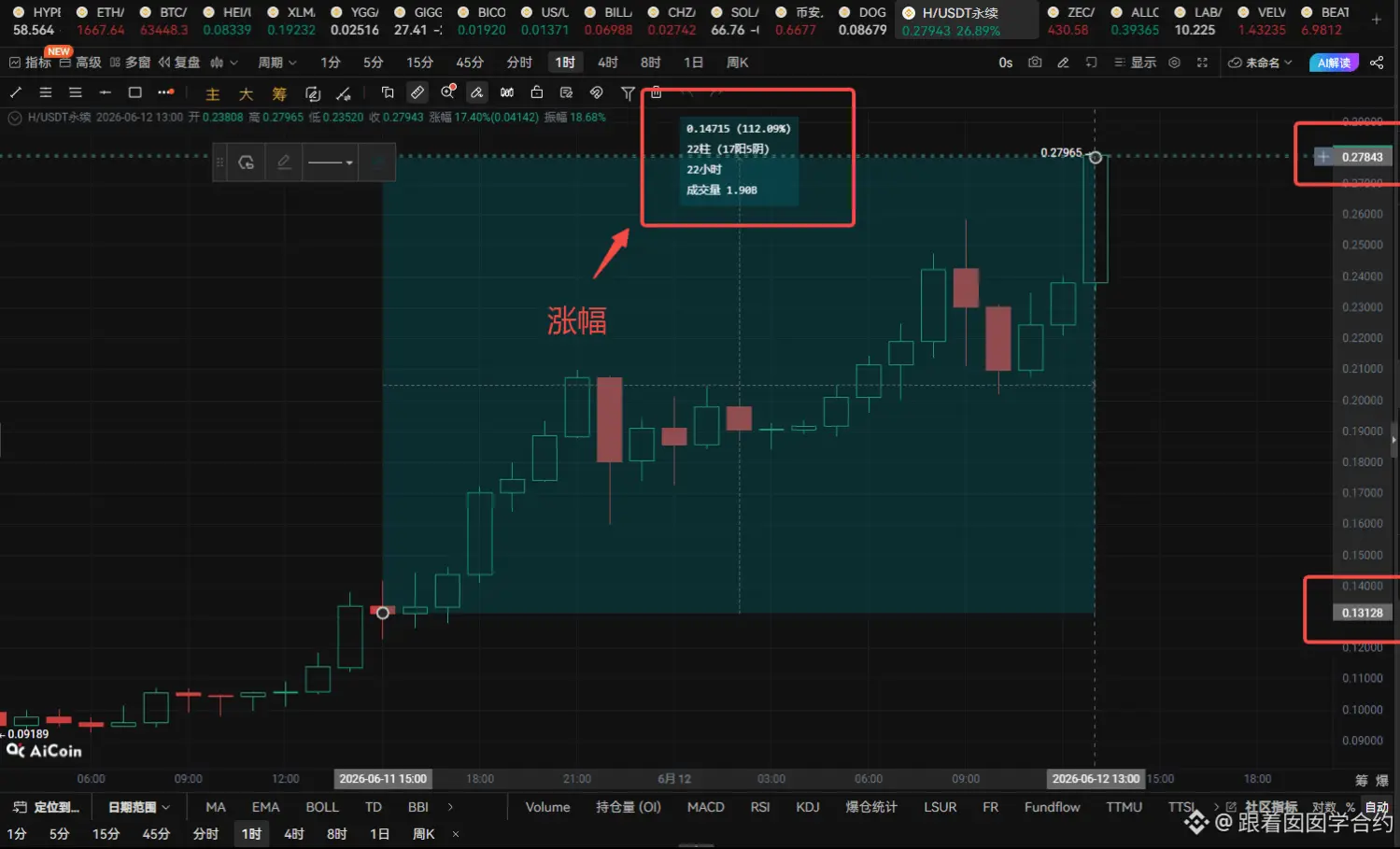Viewport: 1400px width, 849px height.
Task: Switch to the BTC symbol tab
Action: coord(163,21)
